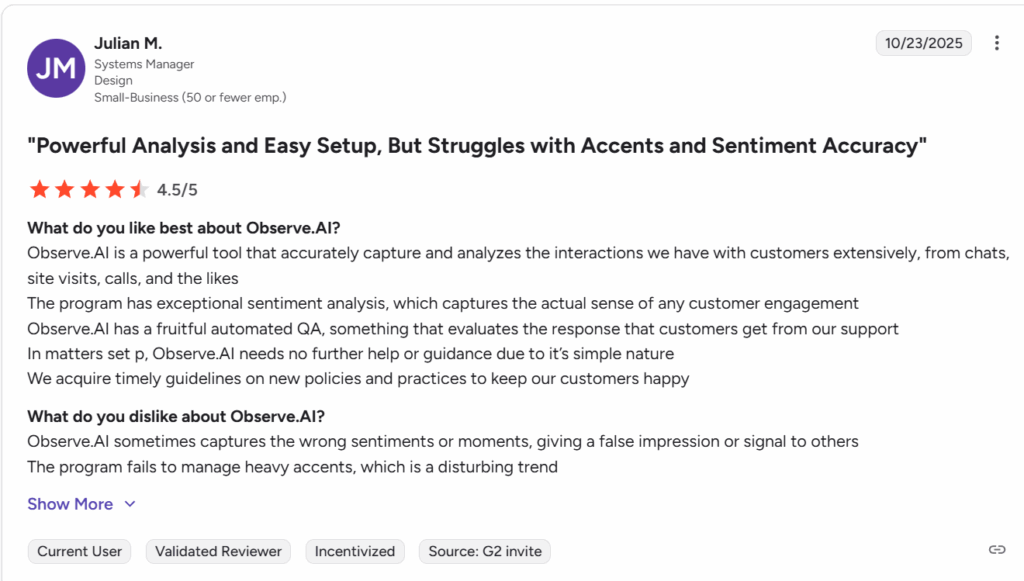Click the review headline about Sentiment Accuracy
Screen dimensions: 1024x581
coord(479,145)
